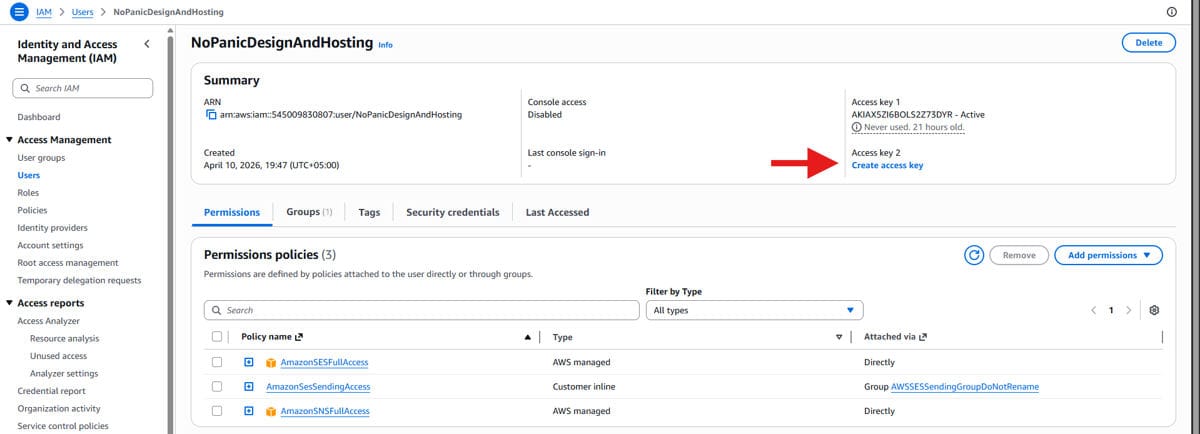Open Analyzer settings in the sidebar
1200x434 pixels.
tap(64, 373)
